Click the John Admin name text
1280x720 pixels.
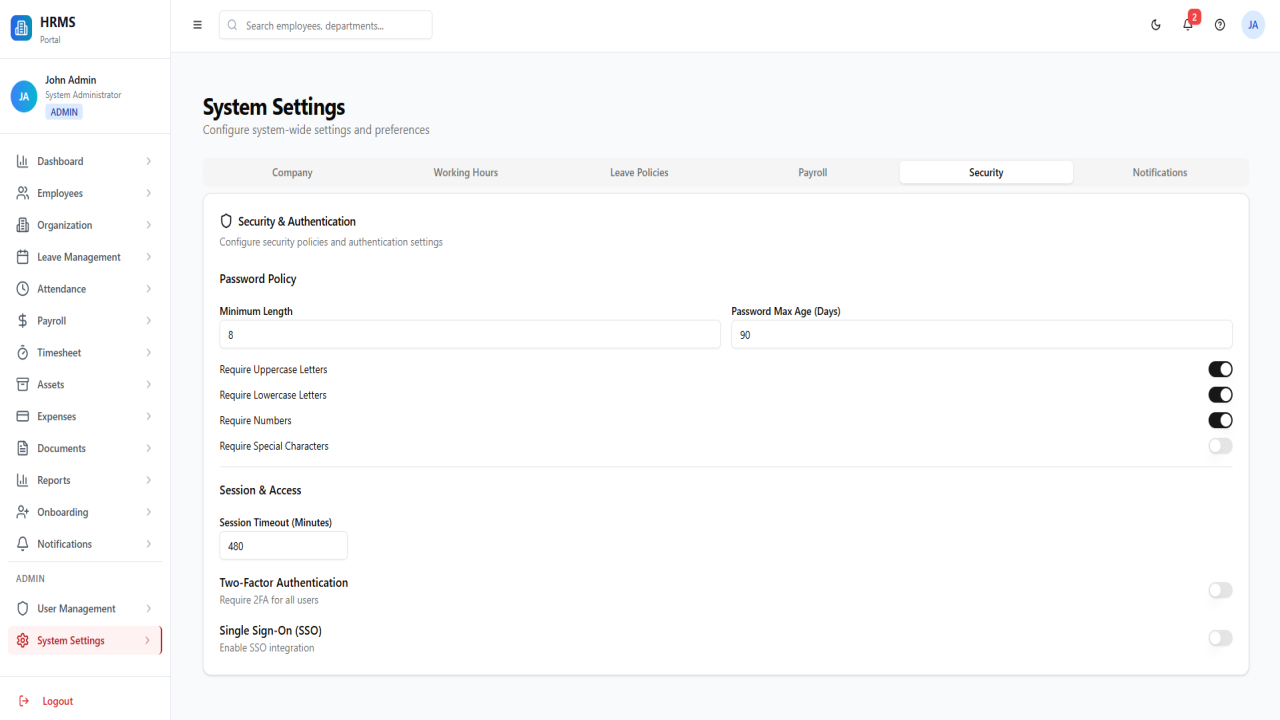(71, 80)
